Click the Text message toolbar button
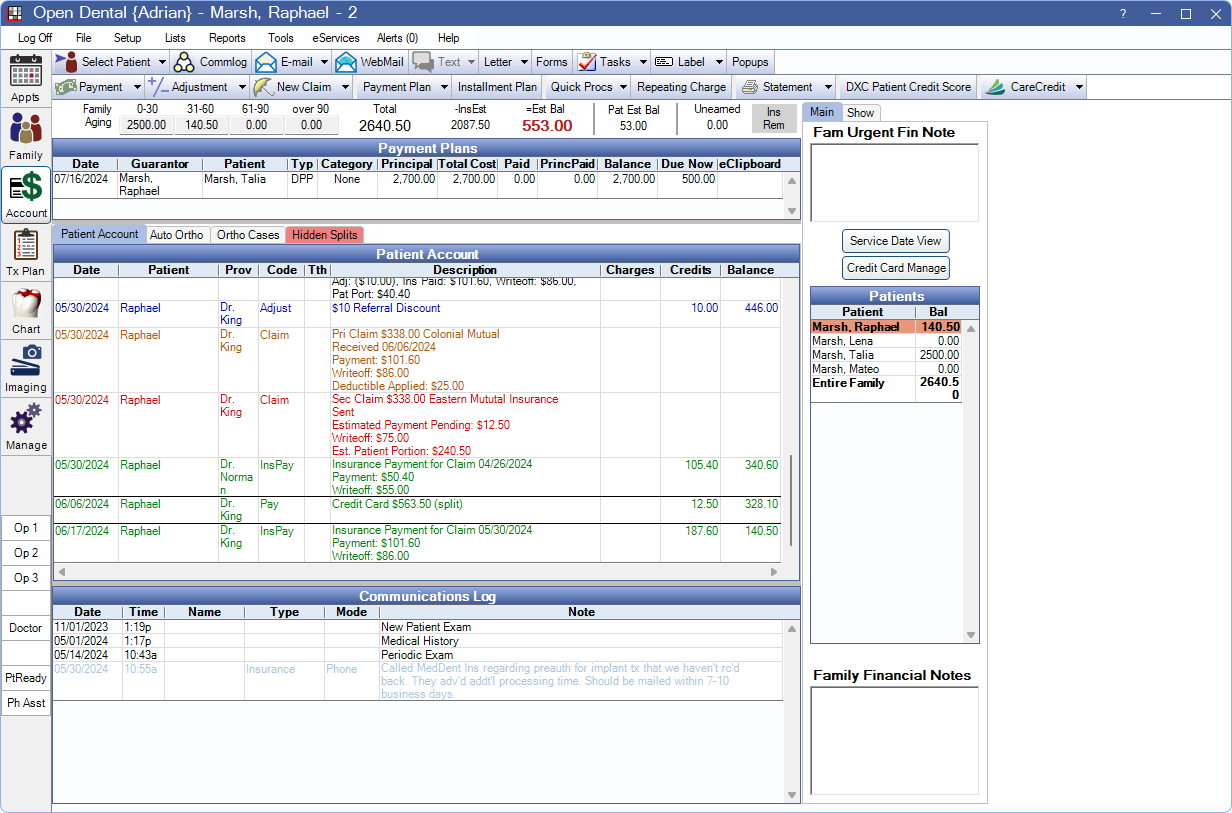Screen dimensions: 1232x813 pyautogui.click(x=438, y=62)
